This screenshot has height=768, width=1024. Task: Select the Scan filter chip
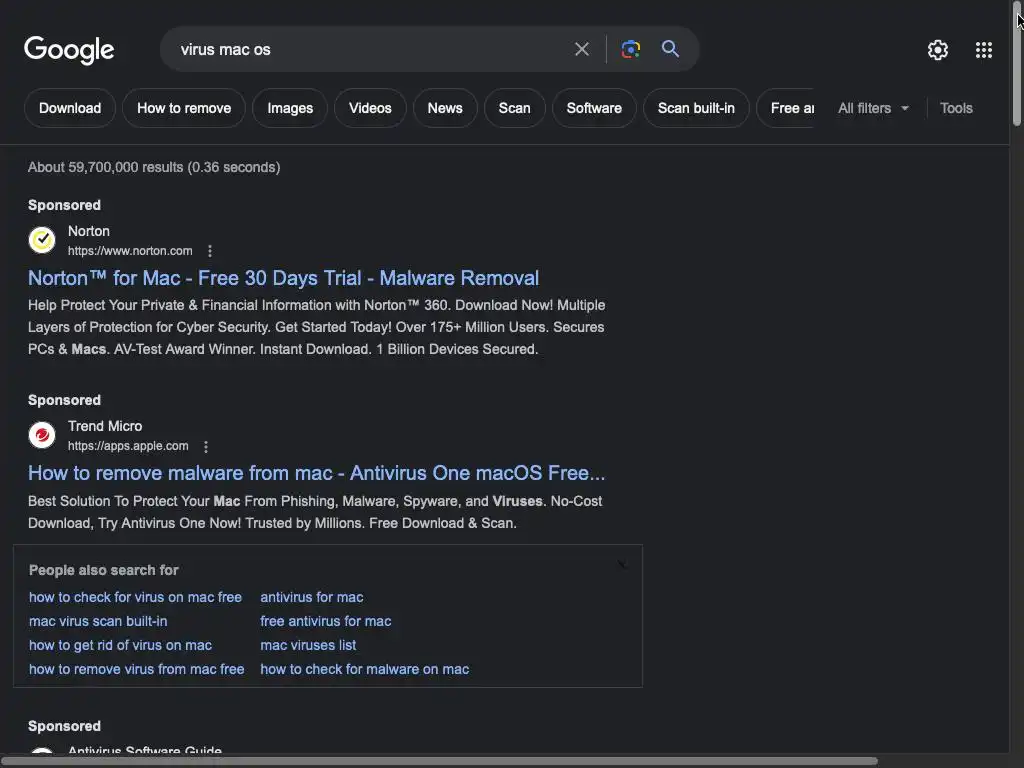(x=515, y=108)
